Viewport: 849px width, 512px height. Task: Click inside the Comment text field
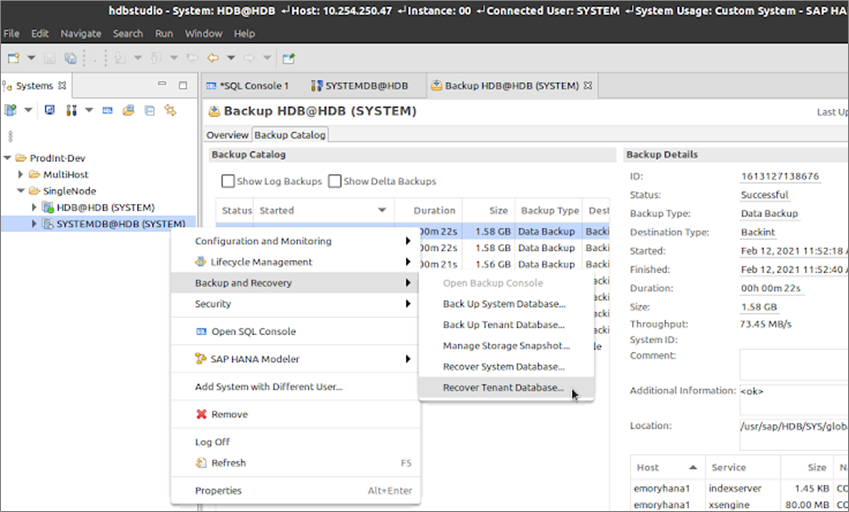[x=794, y=364]
